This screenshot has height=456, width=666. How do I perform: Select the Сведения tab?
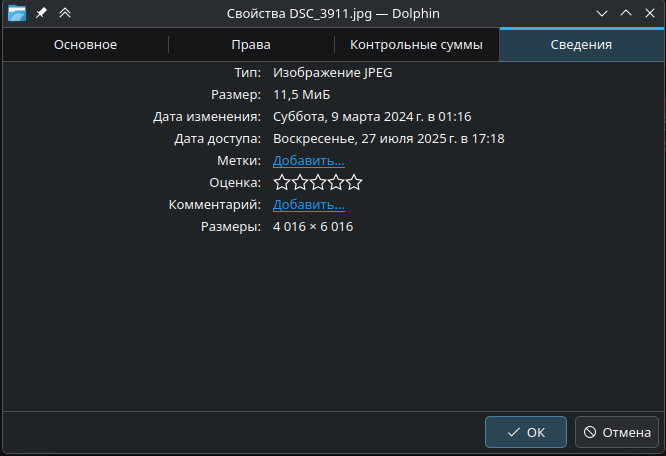pyautogui.click(x=581, y=45)
